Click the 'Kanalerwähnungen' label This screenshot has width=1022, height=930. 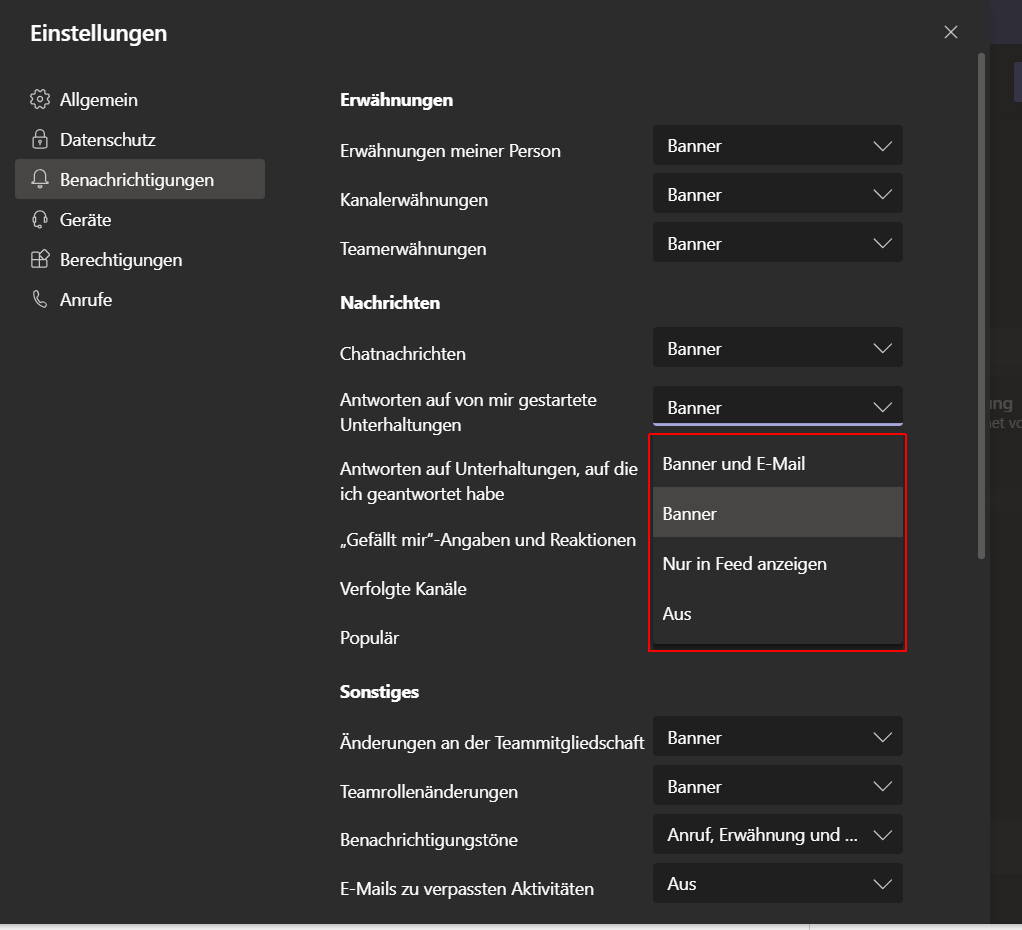click(414, 199)
